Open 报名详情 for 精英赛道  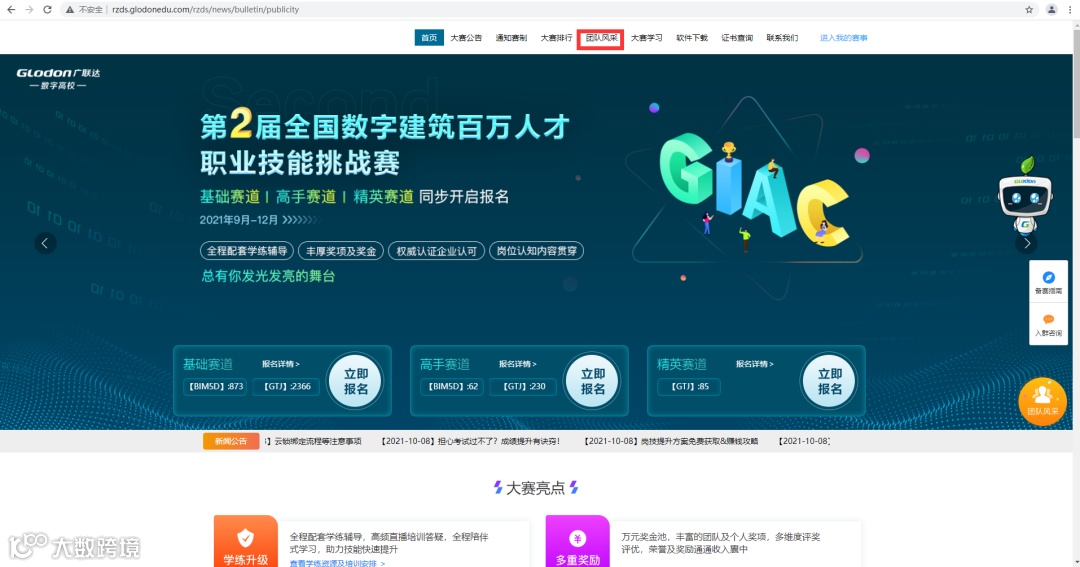coord(754,364)
